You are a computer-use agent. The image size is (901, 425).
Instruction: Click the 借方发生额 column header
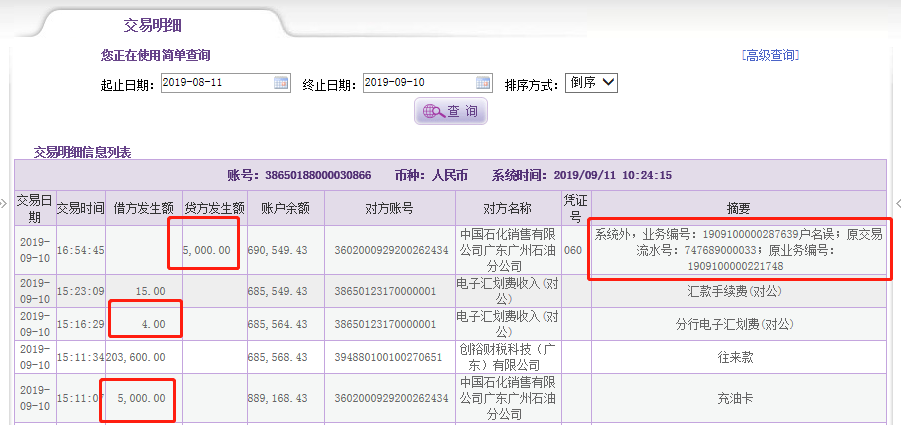[145, 208]
